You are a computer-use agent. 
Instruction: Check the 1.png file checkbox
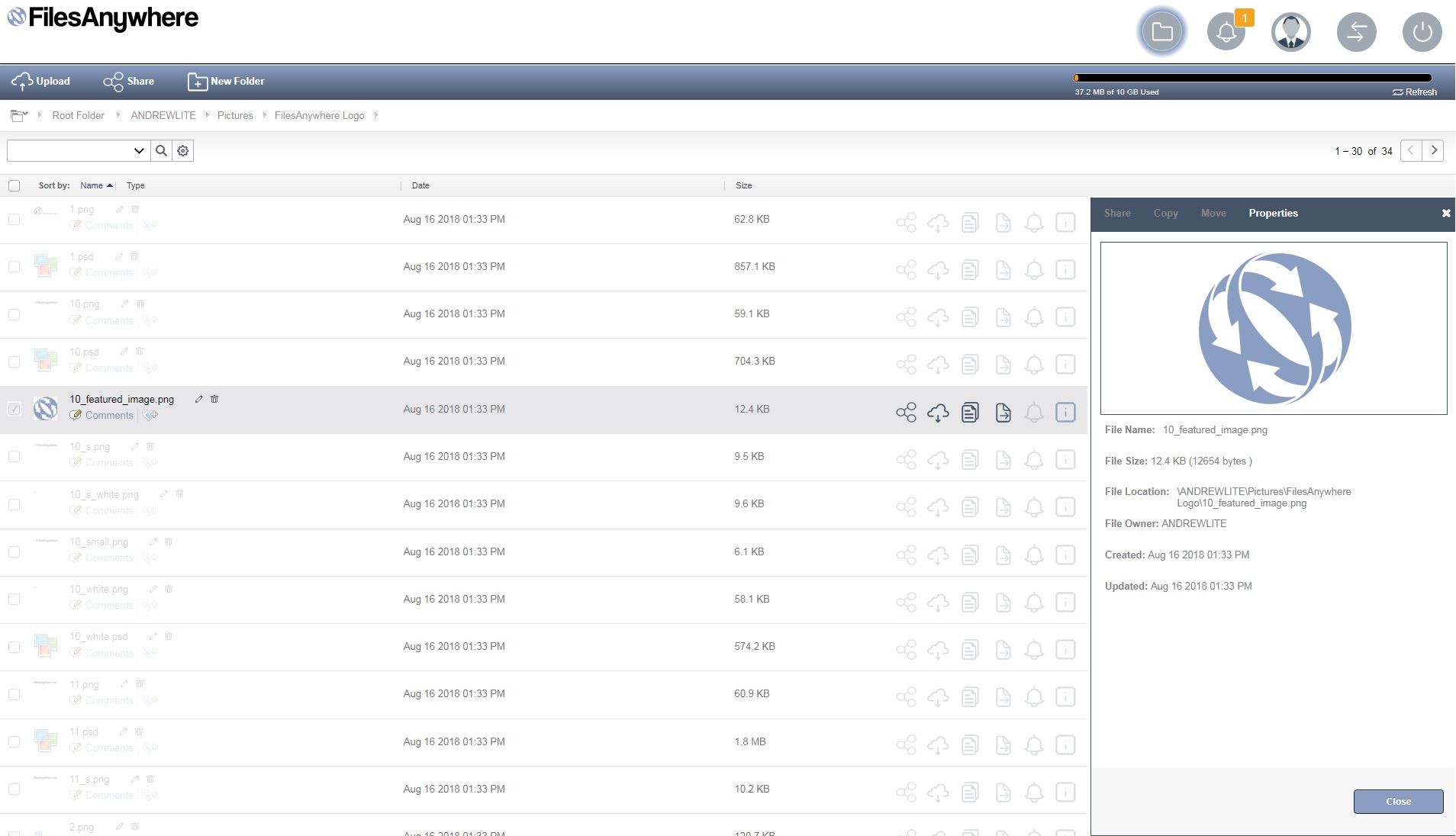tap(14, 220)
